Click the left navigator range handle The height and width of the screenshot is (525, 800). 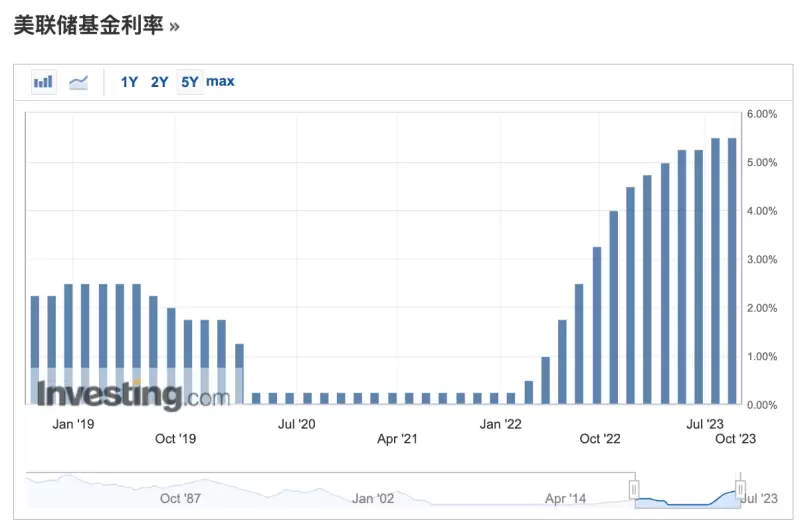click(634, 488)
